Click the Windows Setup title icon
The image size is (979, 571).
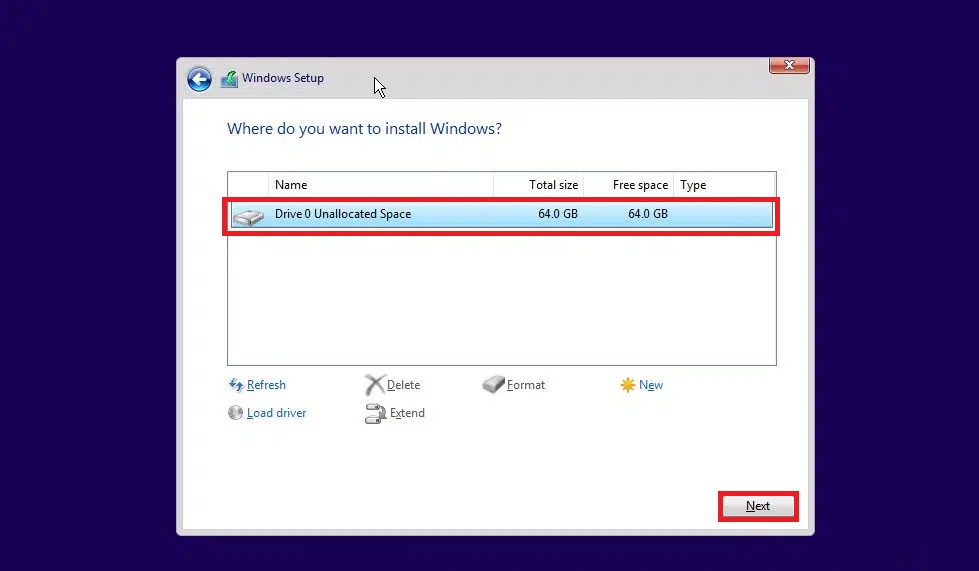(x=230, y=79)
